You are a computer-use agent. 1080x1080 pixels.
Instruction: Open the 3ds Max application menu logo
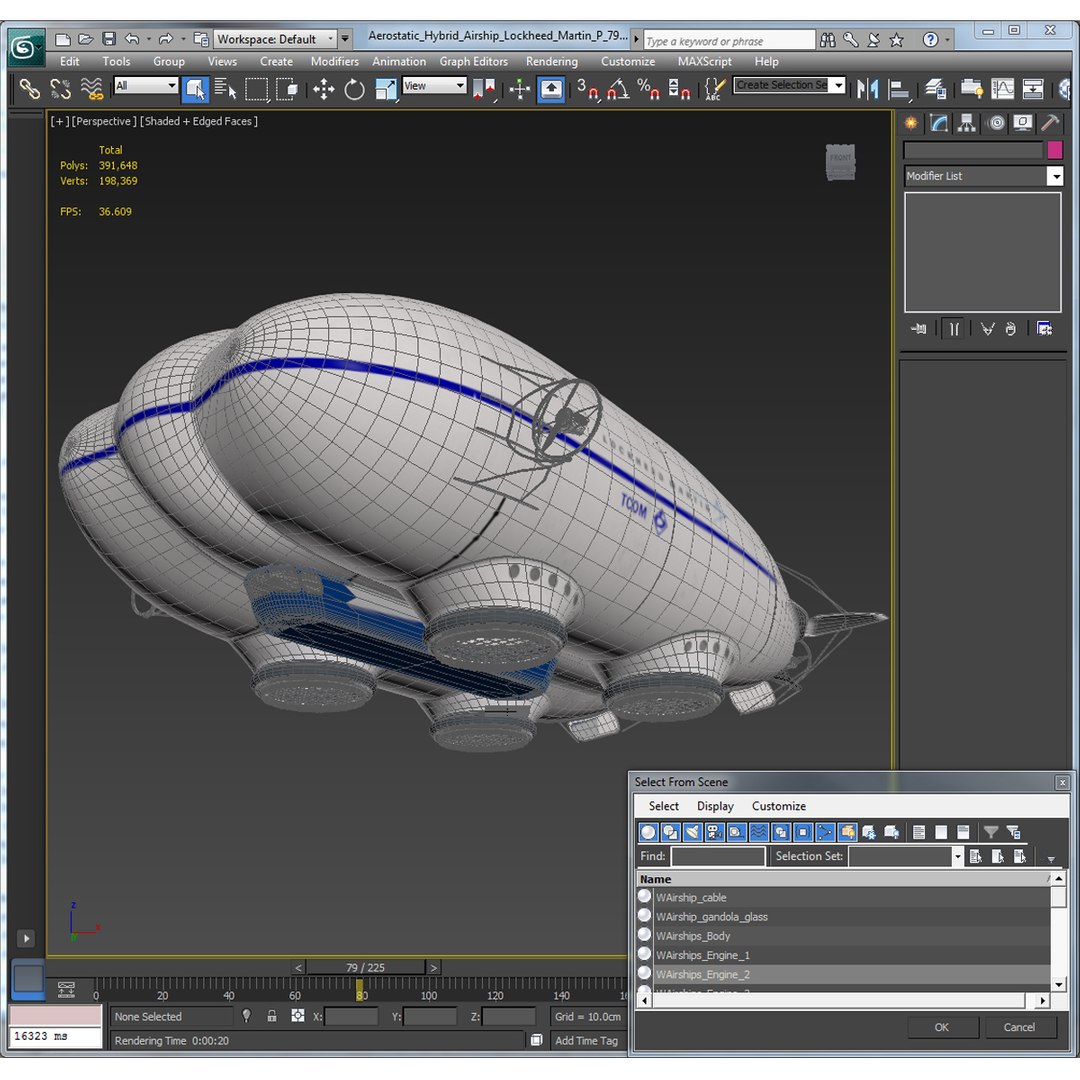(x=25, y=48)
